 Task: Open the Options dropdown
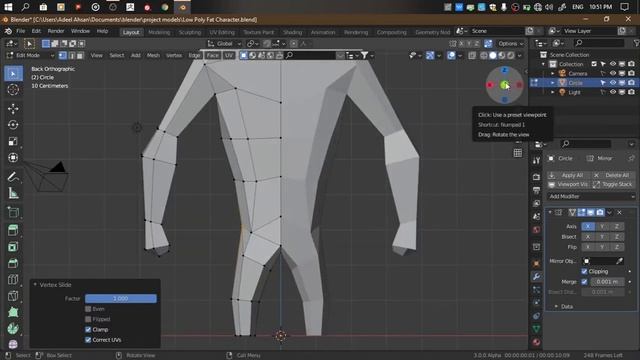coord(510,44)
